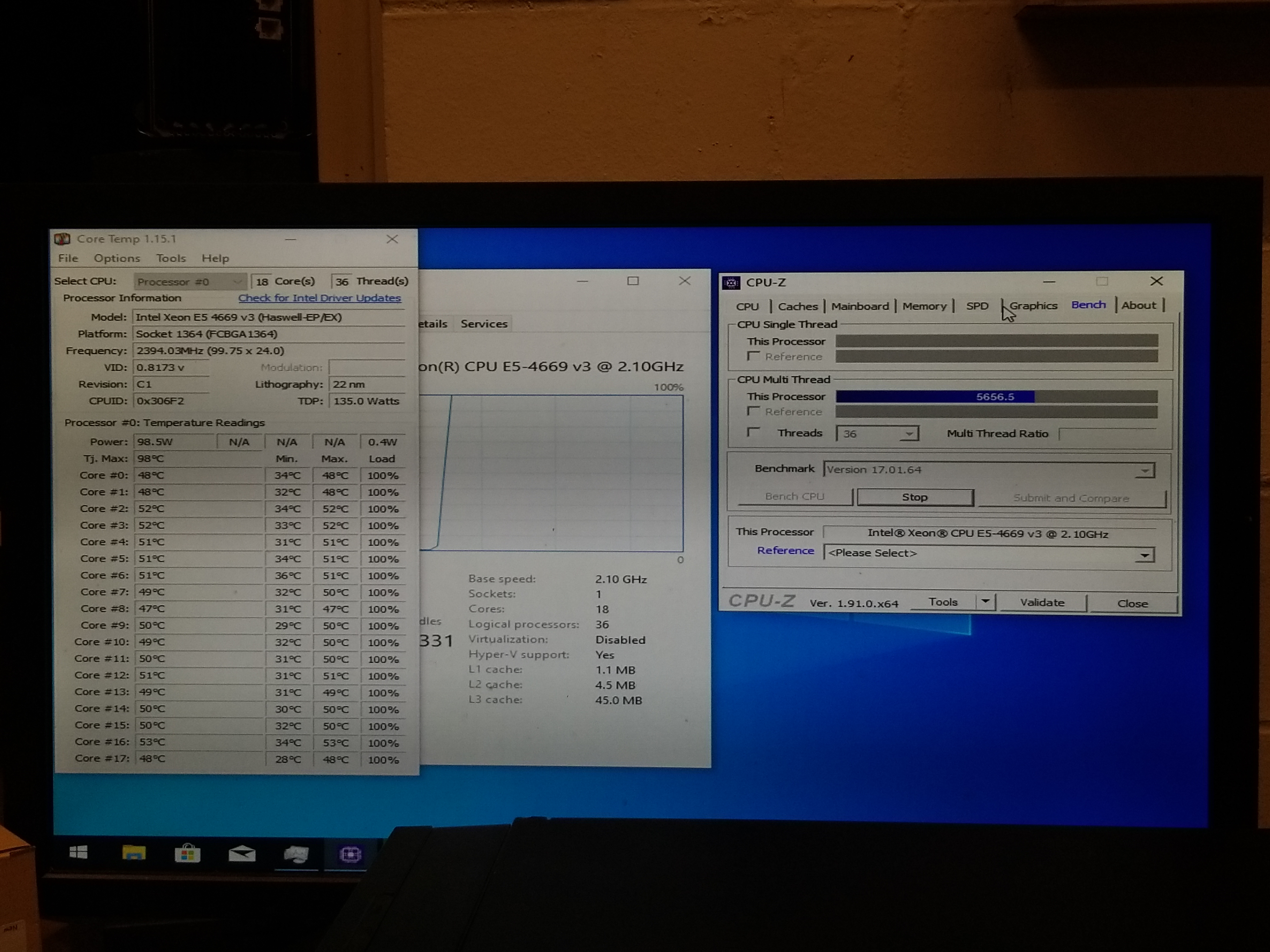Image resolution: width=1270 pixels, height=952 pixels.
Task: Click the CPU-Z taskbar icon
Action: pos(350,854)
